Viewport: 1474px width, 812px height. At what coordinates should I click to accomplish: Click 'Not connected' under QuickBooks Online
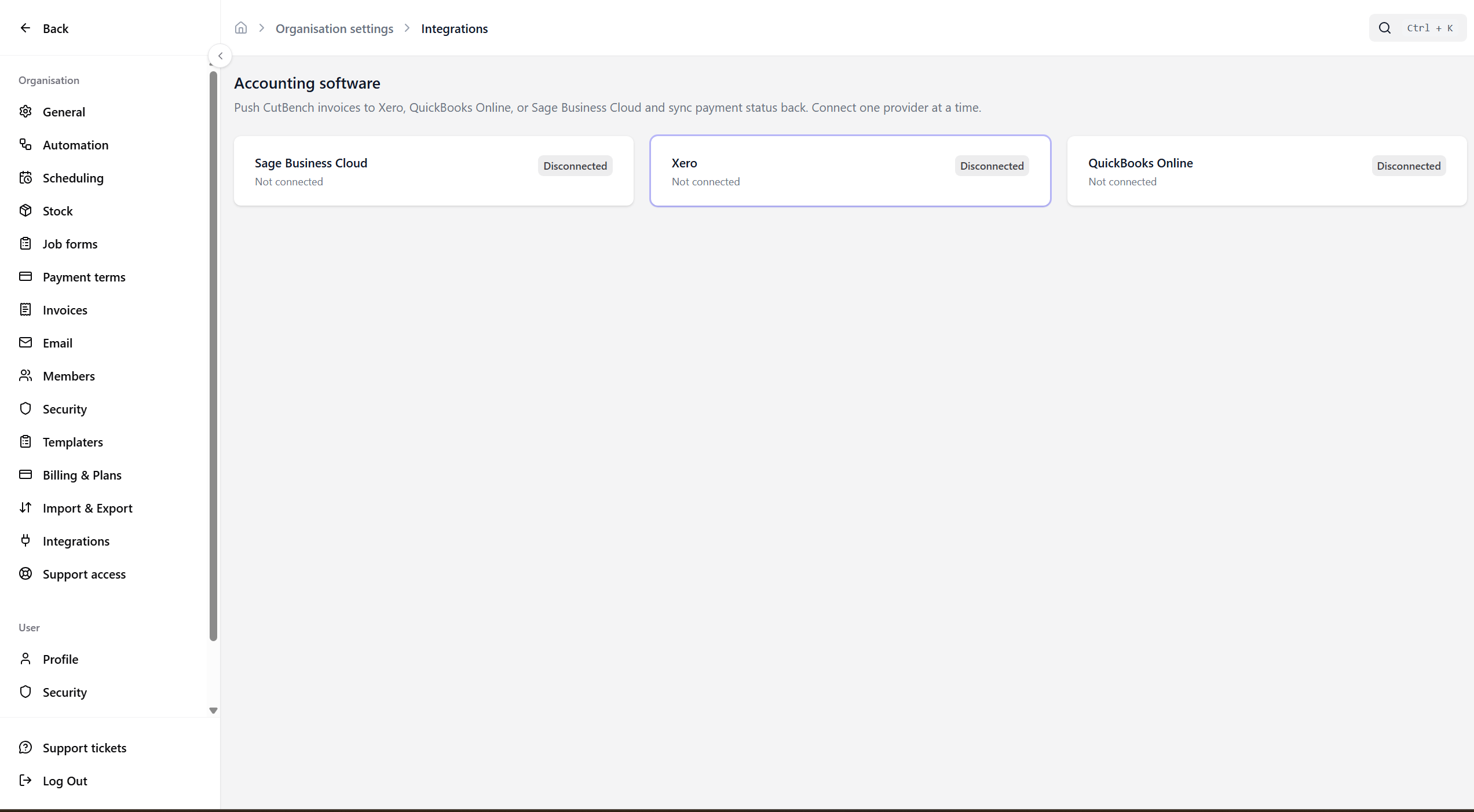tap(1122, 182)
